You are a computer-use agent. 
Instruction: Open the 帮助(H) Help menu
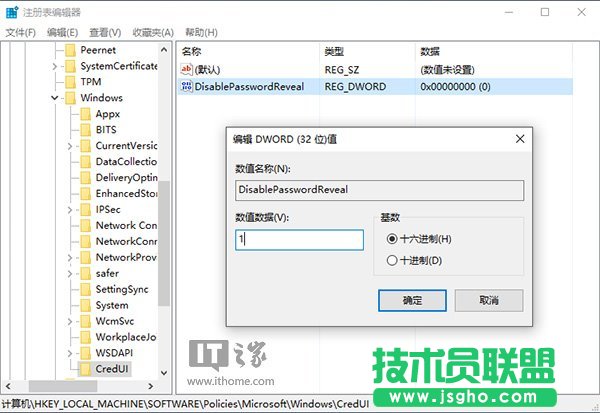point(201,33)
